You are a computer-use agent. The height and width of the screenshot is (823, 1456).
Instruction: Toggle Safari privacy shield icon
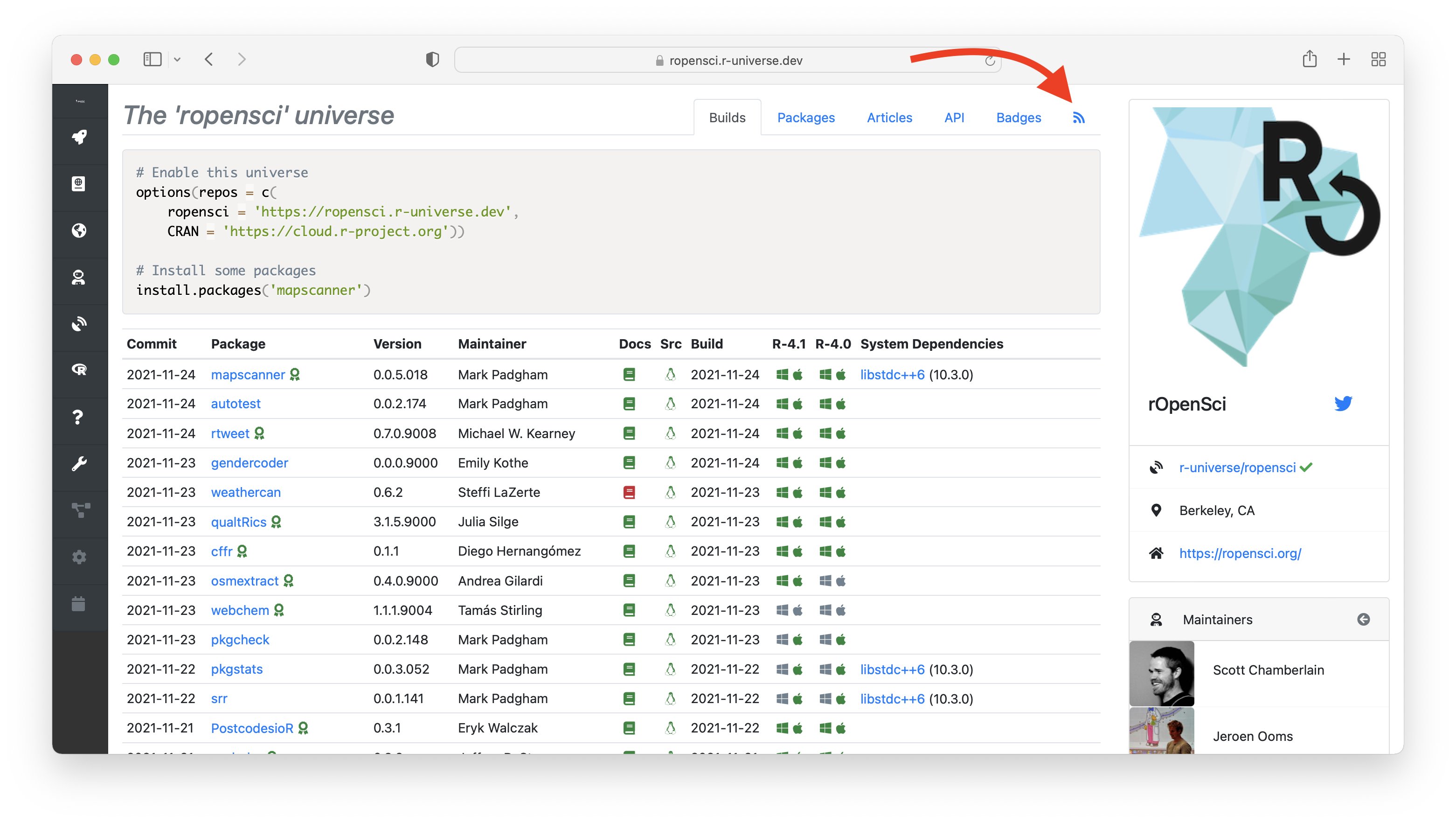(x=432, y=59)
